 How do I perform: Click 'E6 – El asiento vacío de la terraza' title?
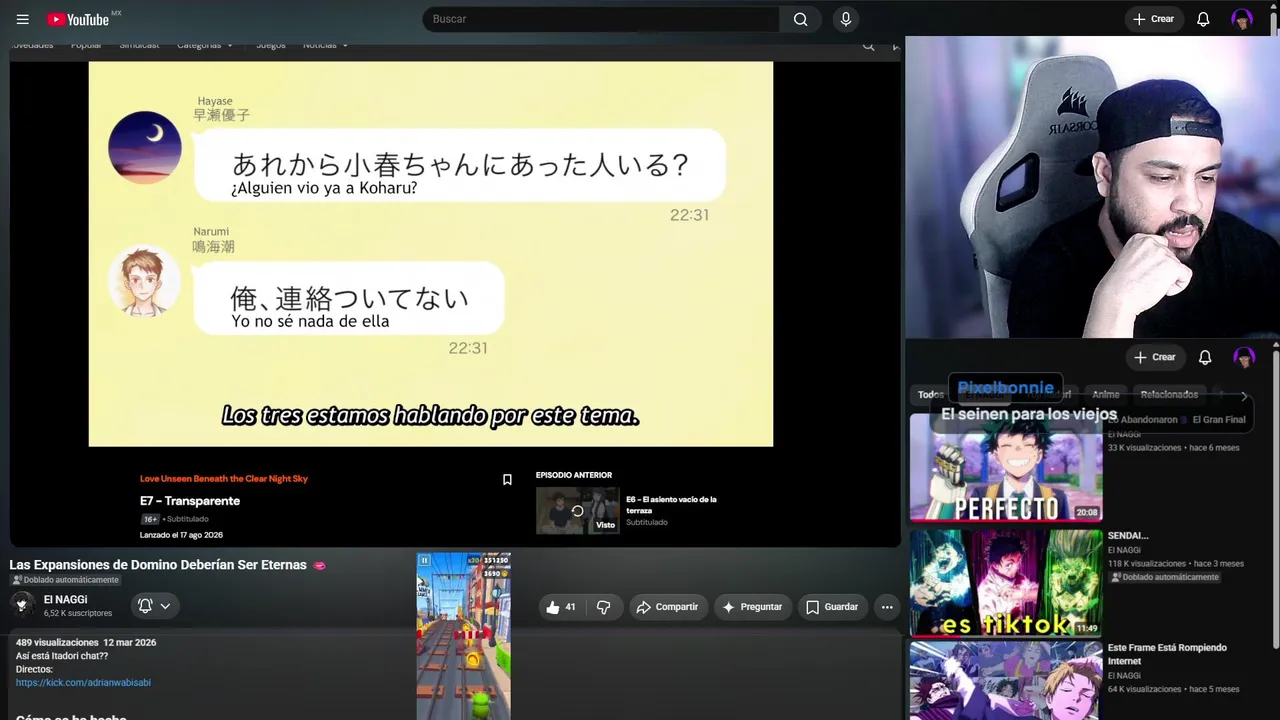coord(671,505)
